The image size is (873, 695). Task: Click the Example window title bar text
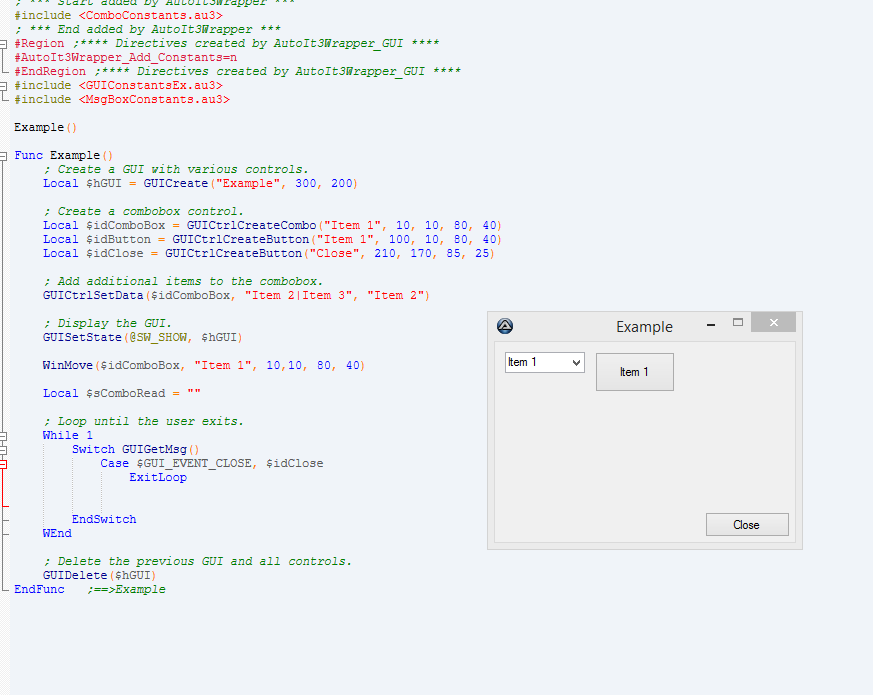coord(644,327)
